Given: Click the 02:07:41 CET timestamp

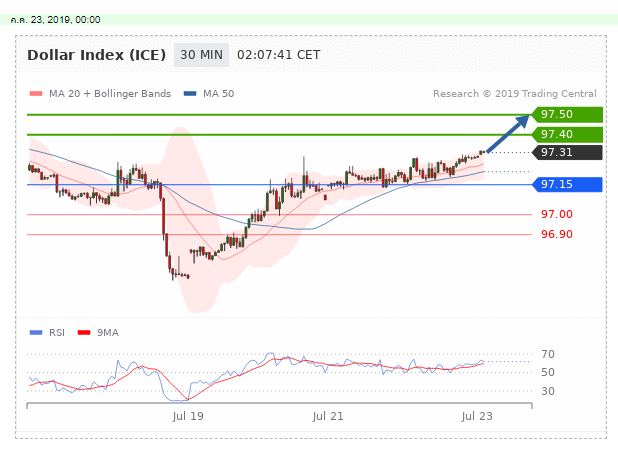Looking at the screenshot, I should 279,55.
